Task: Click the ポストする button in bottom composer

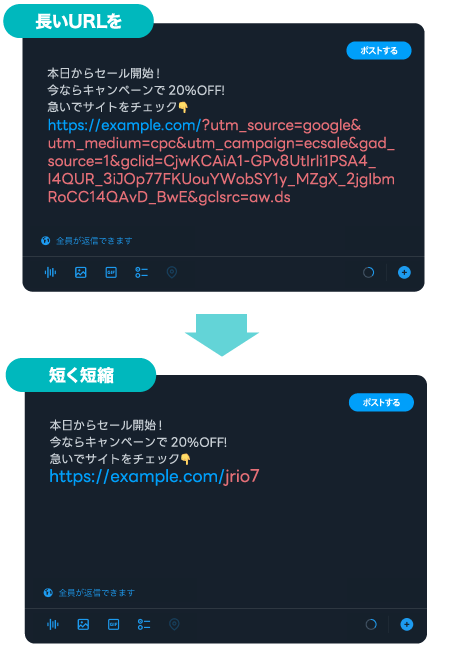Action: [381, 402]
